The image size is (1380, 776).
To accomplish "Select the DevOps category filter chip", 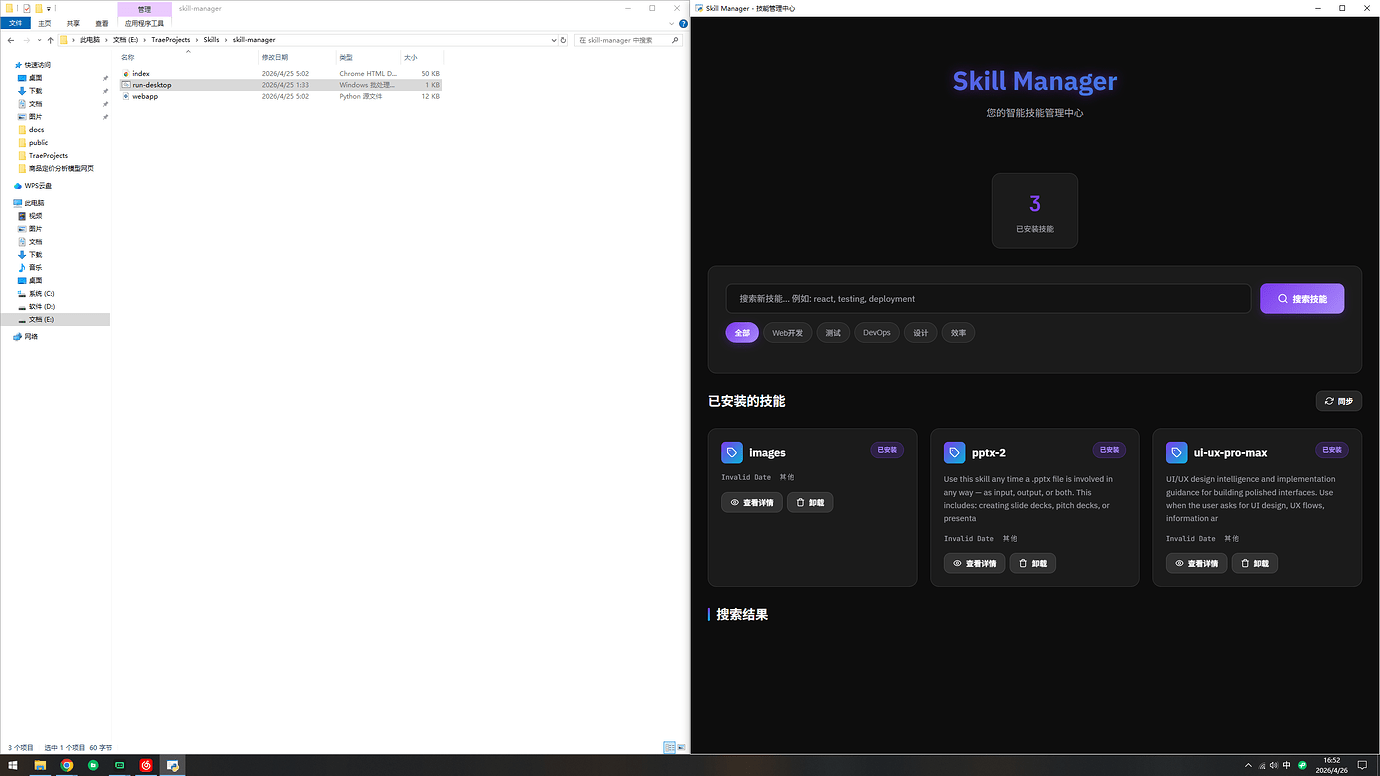I will click(x=877, y=332).
